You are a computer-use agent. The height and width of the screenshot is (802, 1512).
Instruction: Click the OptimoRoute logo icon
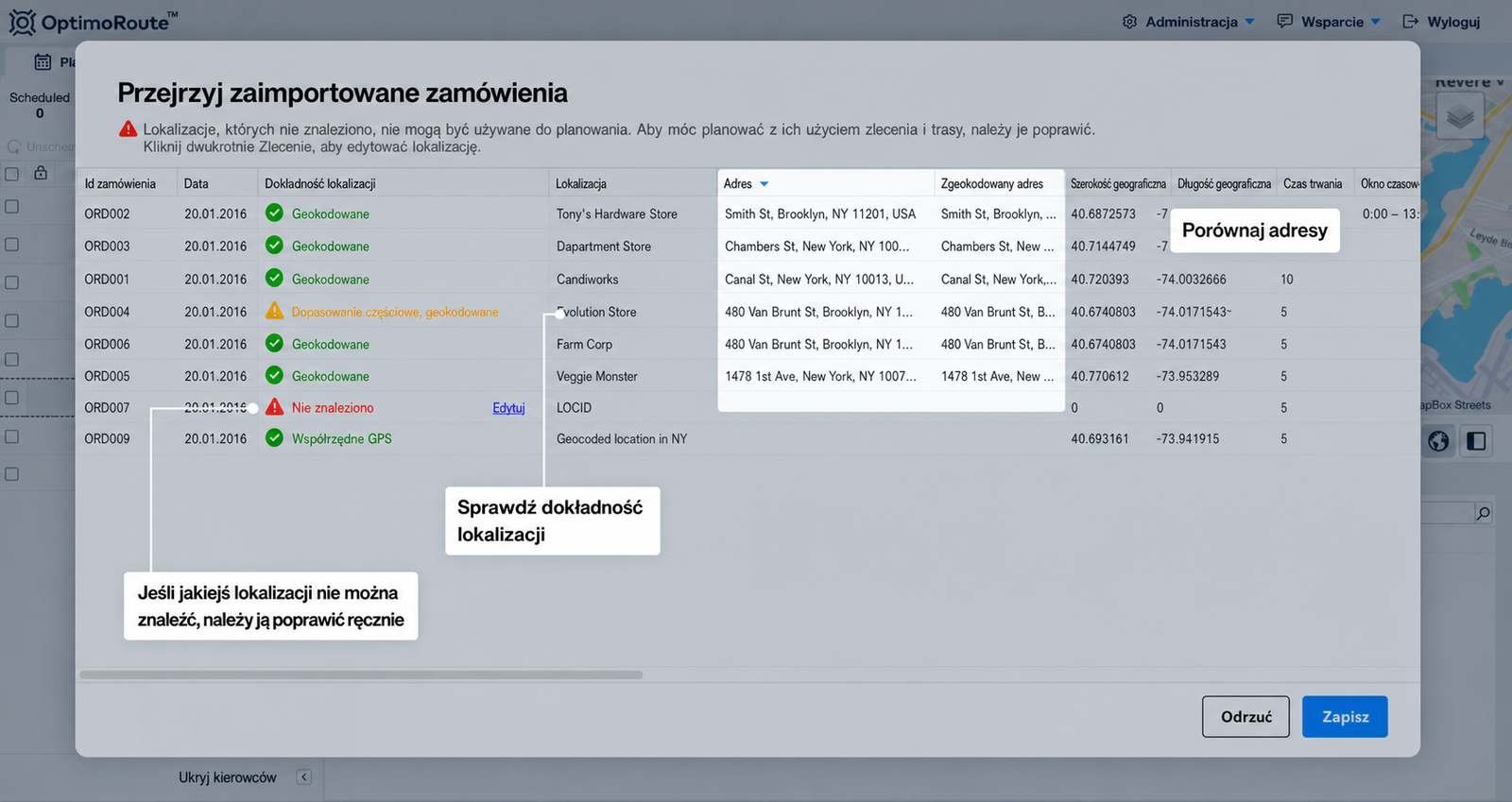tap(23, 22)
